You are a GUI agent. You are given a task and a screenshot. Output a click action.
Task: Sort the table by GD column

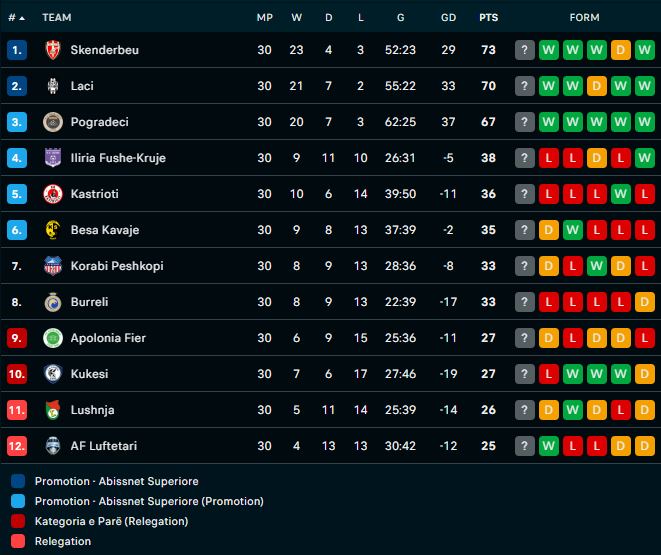[x=448, y=17]
